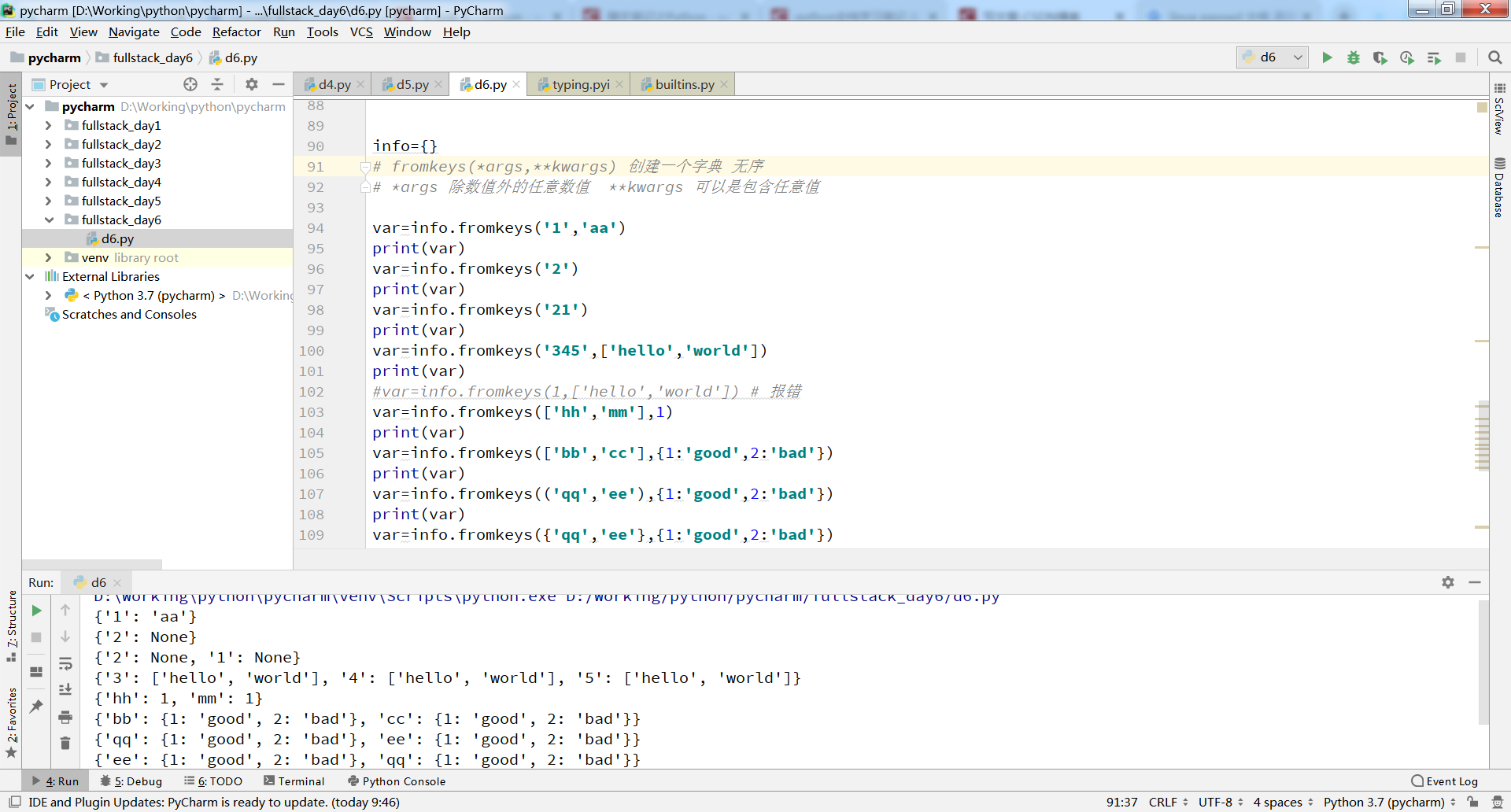Collapse the fullstack_day6 folder
Viewport: 1511px width, 812px height.
pos(48,220)
